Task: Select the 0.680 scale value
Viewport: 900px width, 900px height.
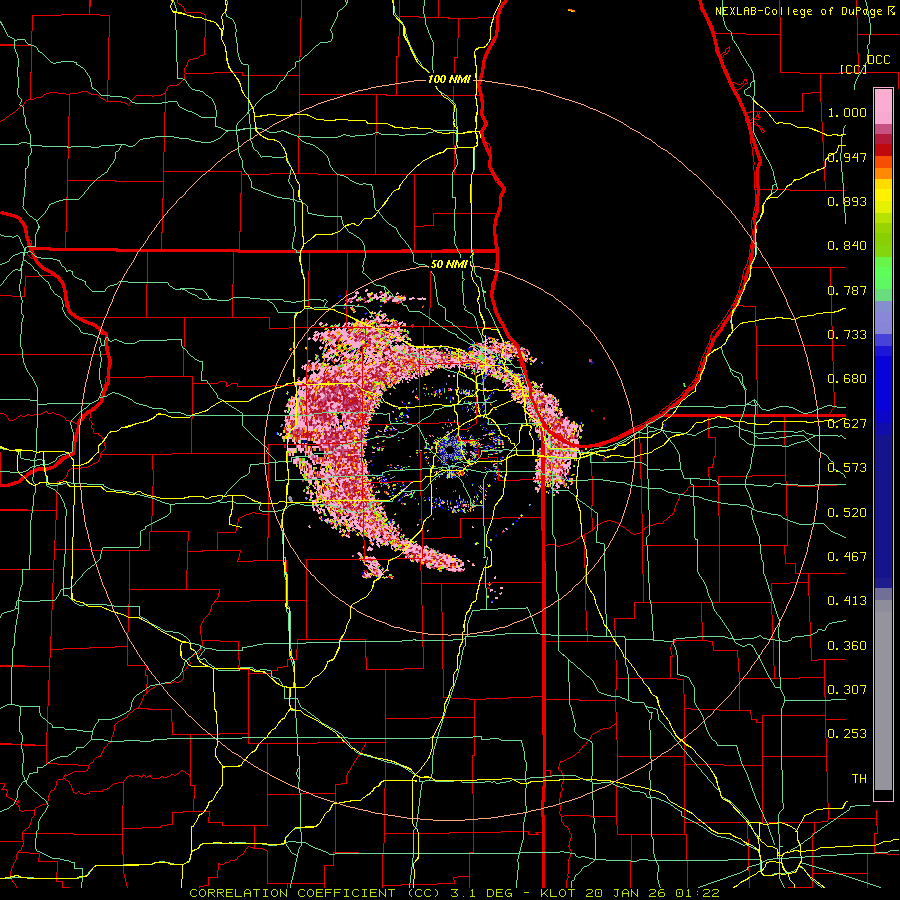Action: click(x=847, y=379)
